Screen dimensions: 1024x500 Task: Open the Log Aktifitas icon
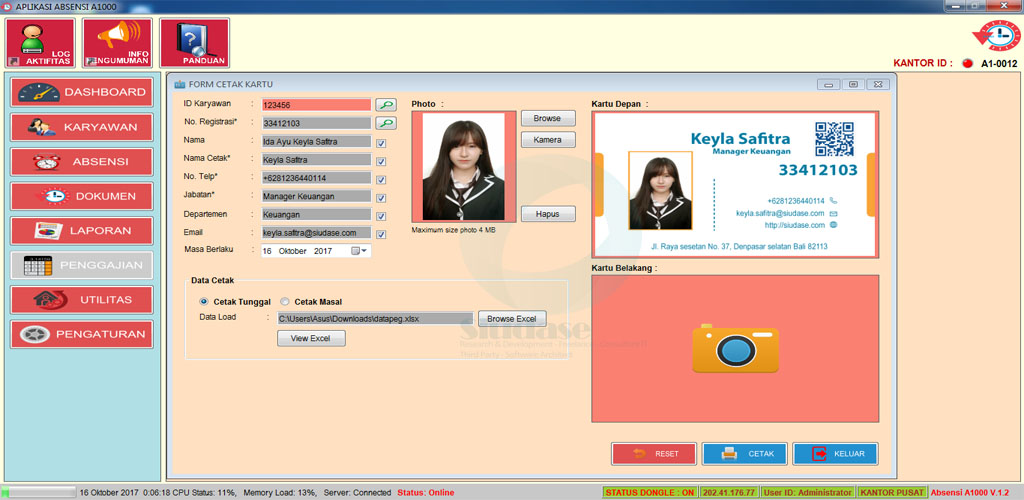pos(40,43)
